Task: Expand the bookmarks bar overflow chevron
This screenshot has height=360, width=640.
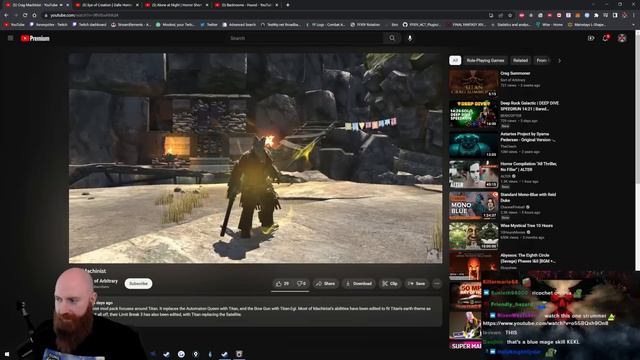Action: (x=634, y=24)
